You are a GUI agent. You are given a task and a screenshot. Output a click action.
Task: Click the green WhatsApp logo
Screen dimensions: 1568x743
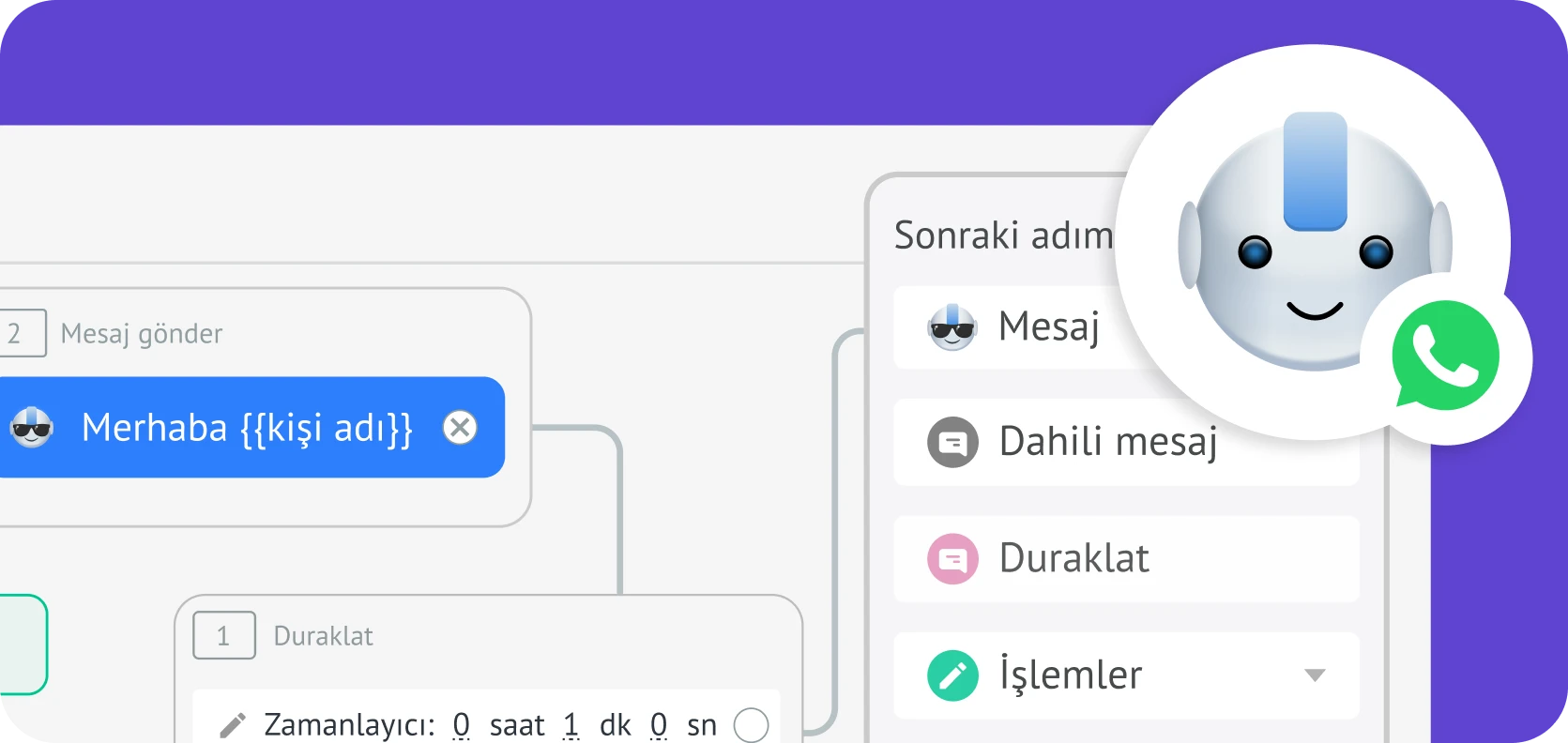[1445, 355]
